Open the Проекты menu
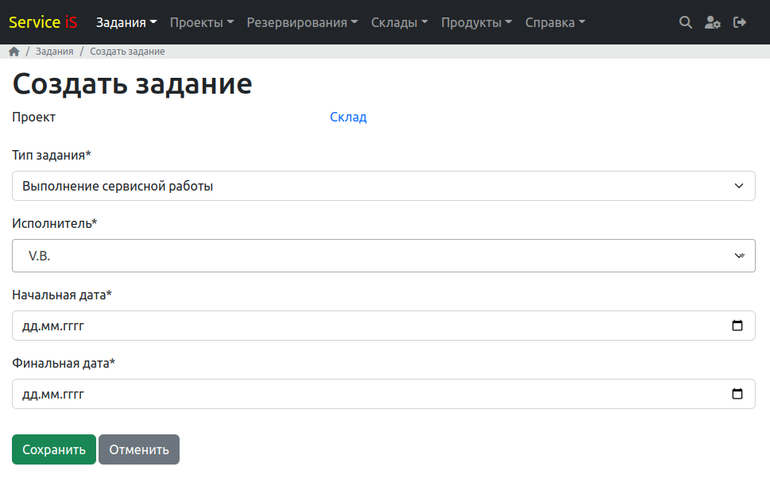The height and width of the screenshot is (482, 770). [202, 23]
